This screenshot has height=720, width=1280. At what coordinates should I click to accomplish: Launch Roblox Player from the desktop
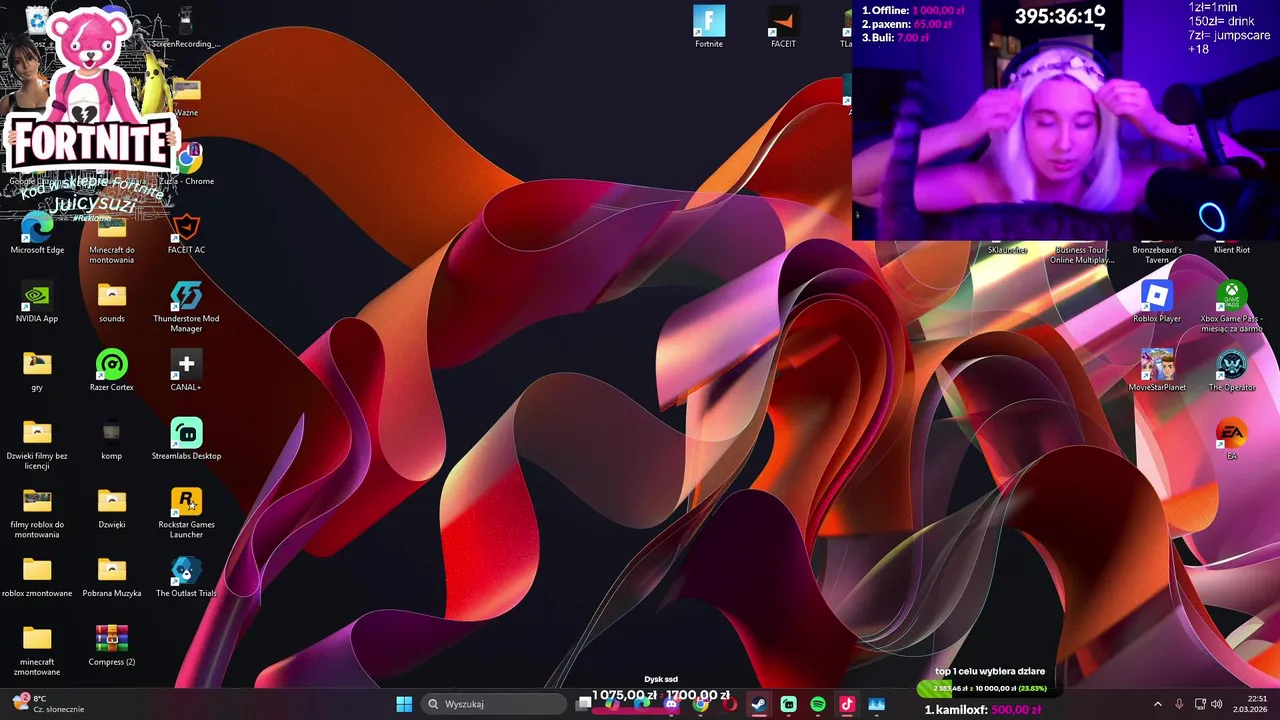pos(1157,302)
